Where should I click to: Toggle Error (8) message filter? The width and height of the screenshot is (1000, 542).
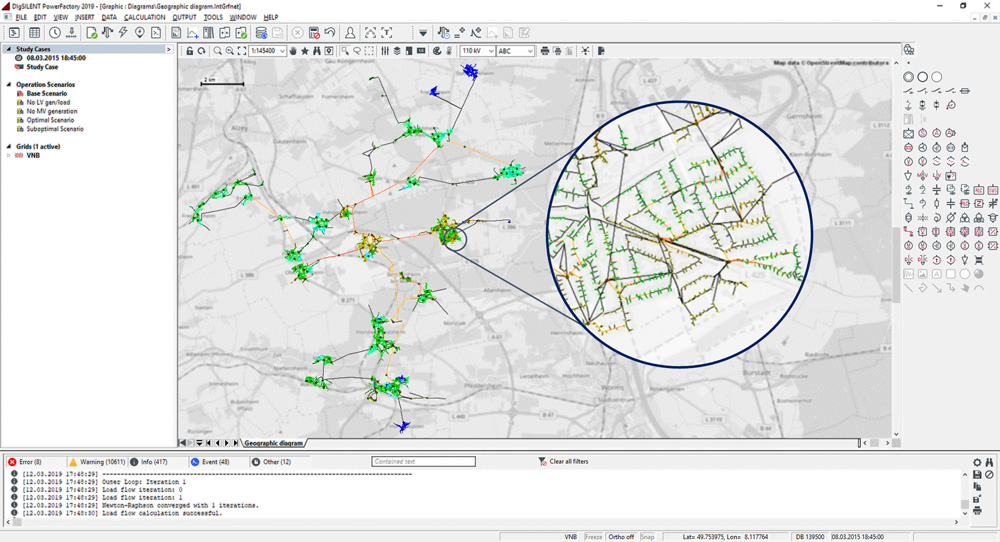pyautogui.click(x=25, y=462)
